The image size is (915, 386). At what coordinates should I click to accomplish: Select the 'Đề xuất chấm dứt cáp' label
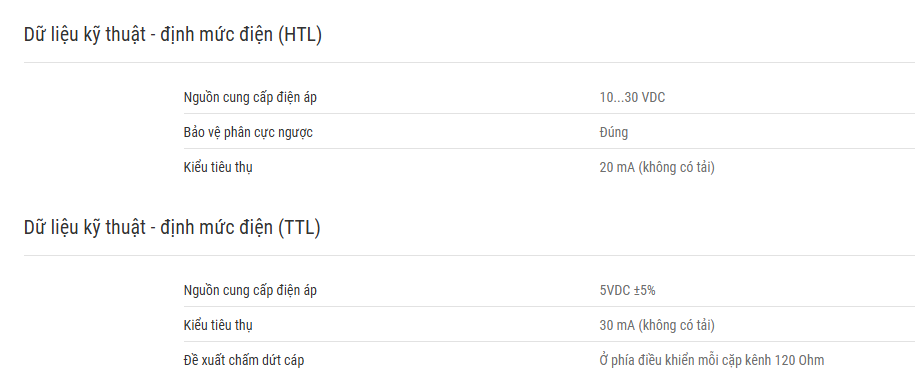click(x=244, y=360)
